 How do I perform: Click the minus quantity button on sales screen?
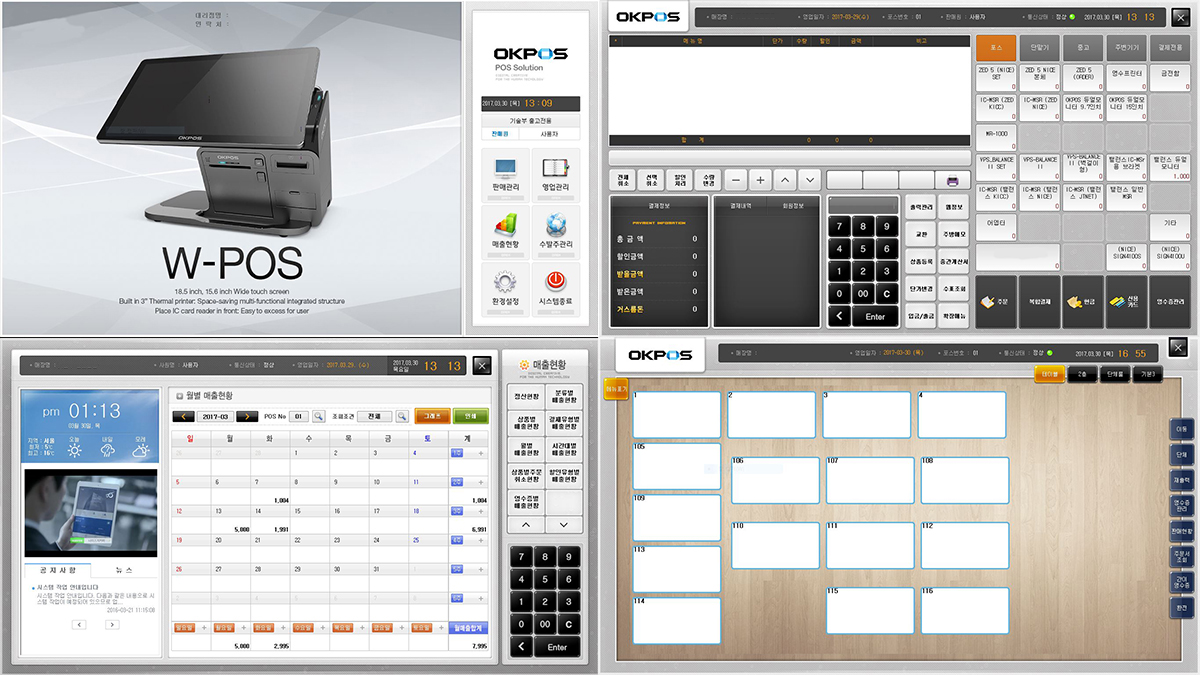[x=735, y=180]
